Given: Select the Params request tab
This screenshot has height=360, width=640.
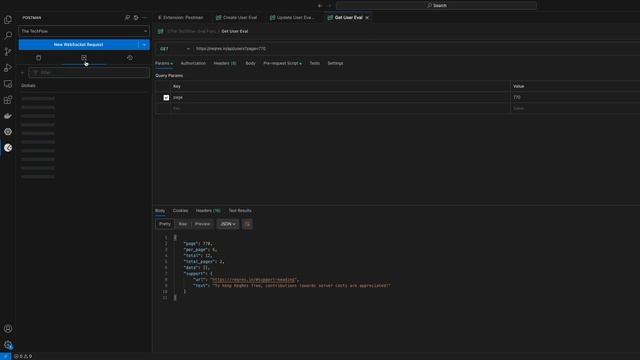Looking at the screenshot, I should (x=164, y=63).
